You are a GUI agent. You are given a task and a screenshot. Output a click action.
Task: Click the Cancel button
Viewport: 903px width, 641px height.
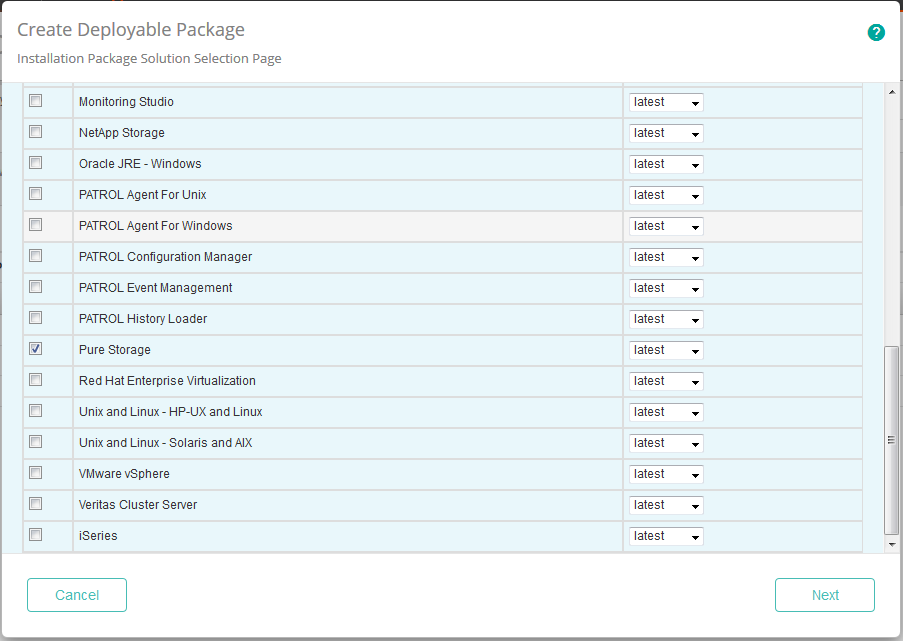[x=76, y=594]
